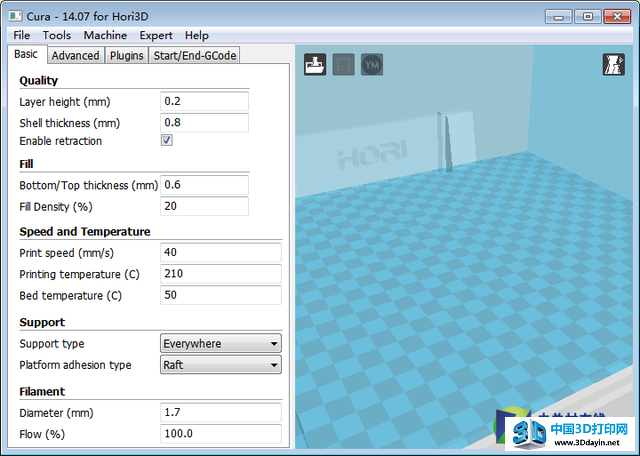Image resolution: width=640 pixels, height=456 pixels.
Task: Switch to the Advanced tab
Action: click(x=76, y=56)
